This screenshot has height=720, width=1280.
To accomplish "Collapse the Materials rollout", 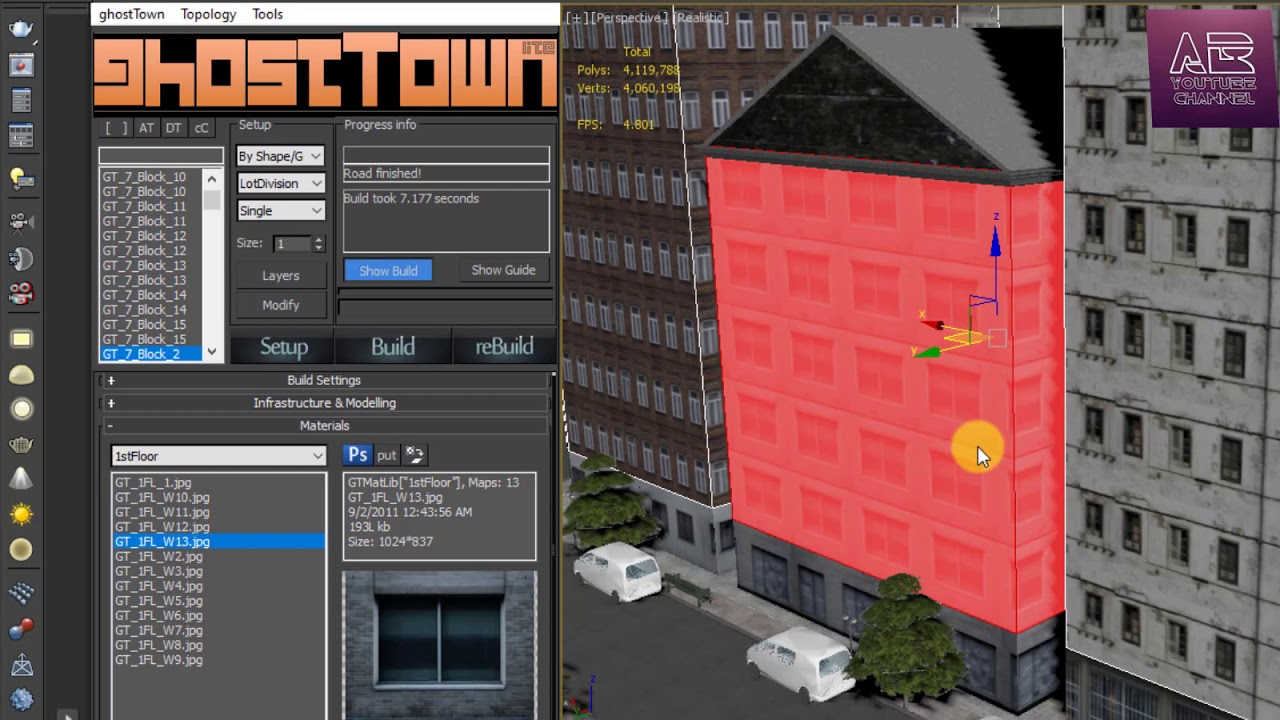I will tap(324, 426).
